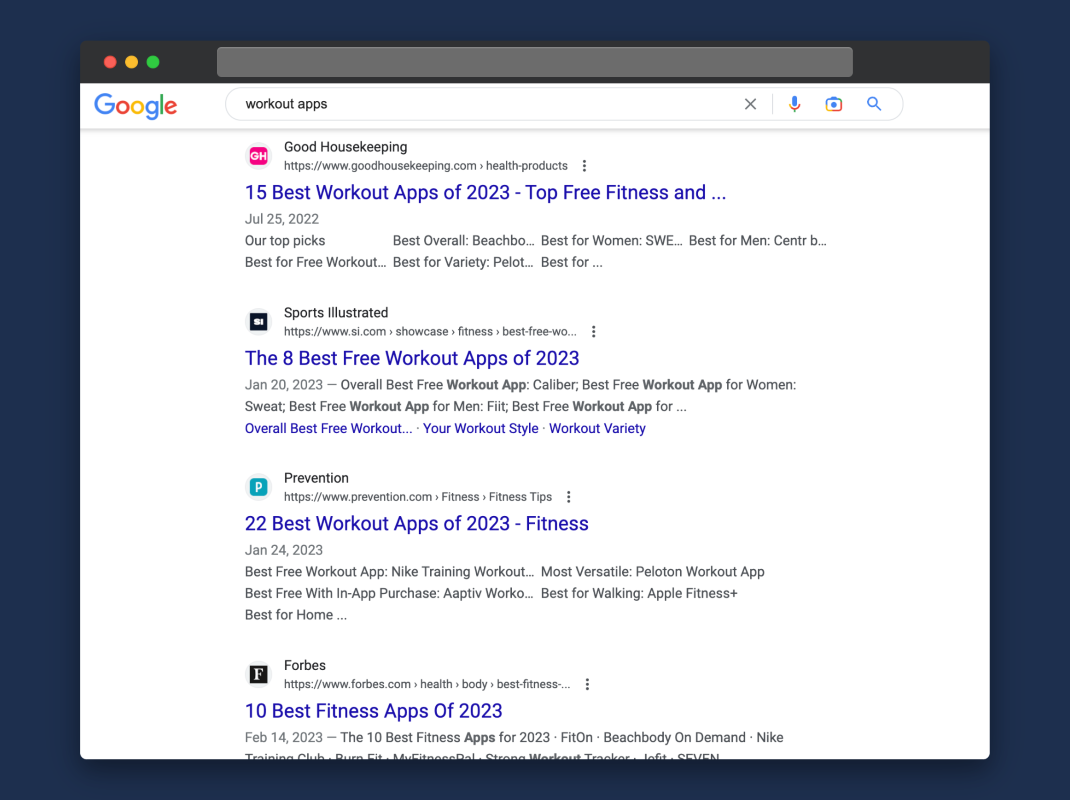
Task: Click the Google logo
Action: click(135, 106)
